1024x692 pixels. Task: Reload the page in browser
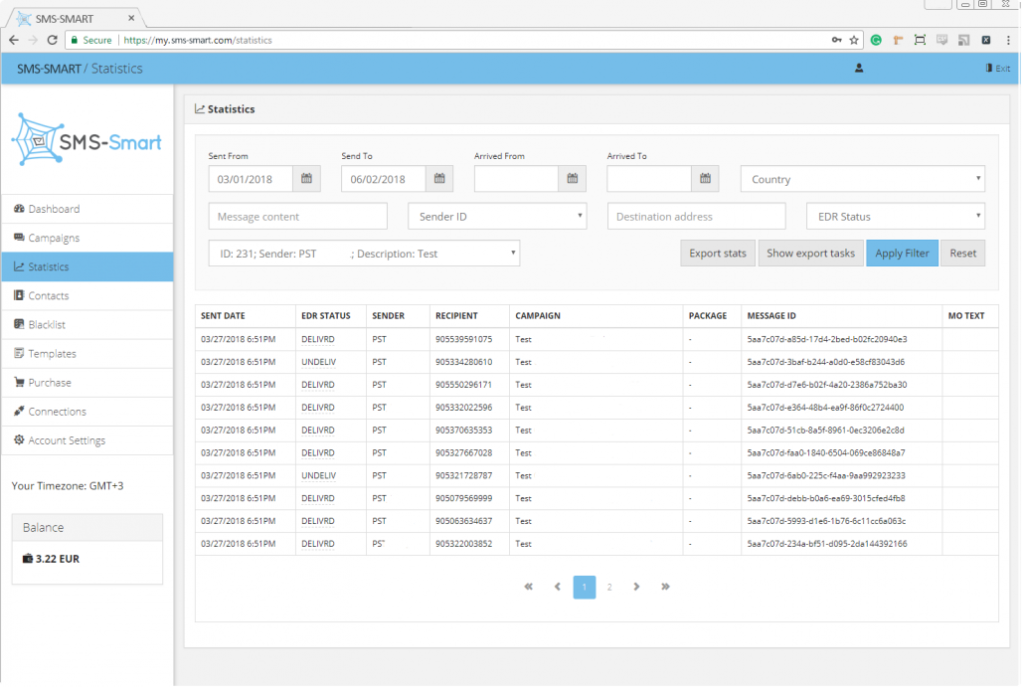pos(52,40)
